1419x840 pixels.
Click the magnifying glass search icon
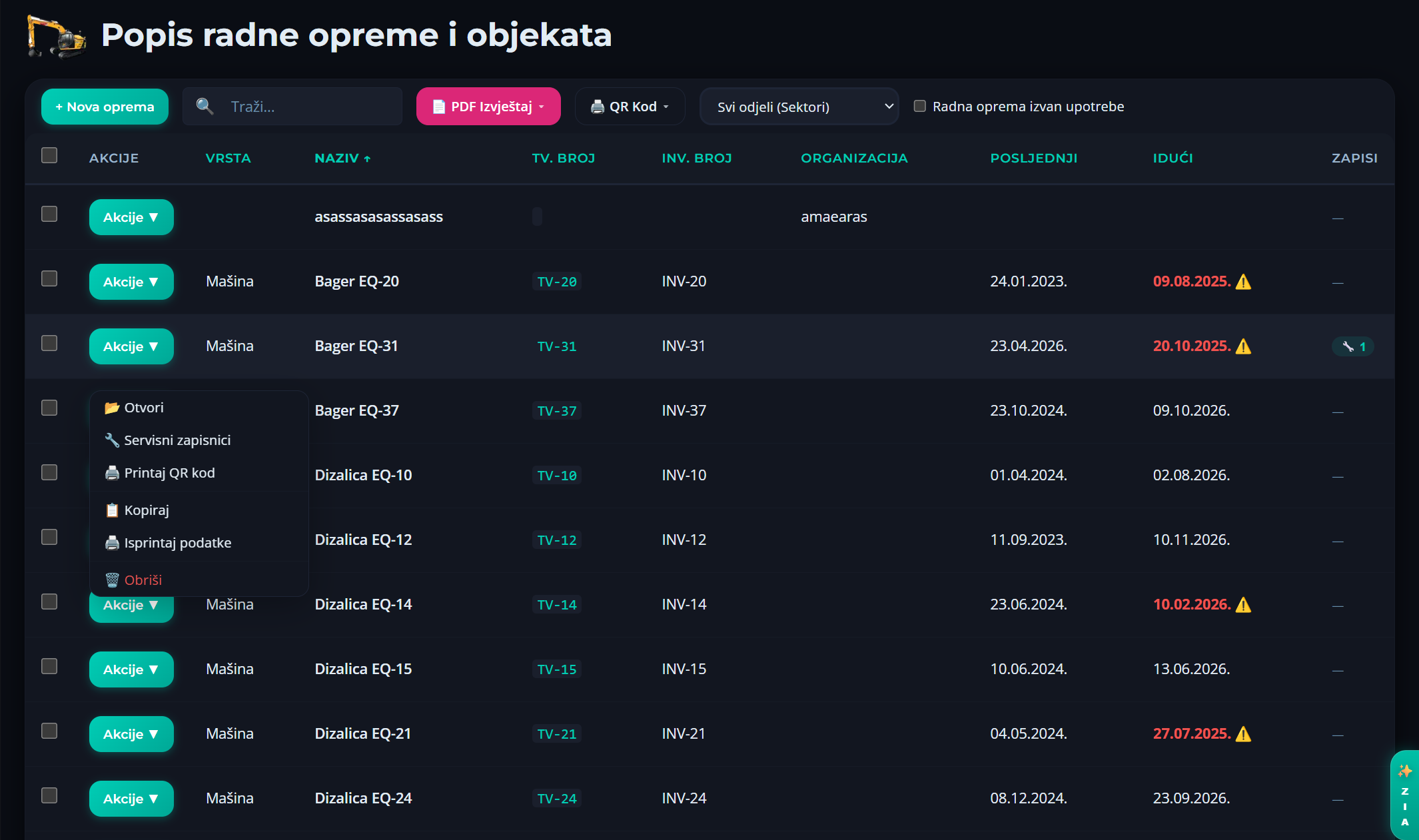click(205, 106)
